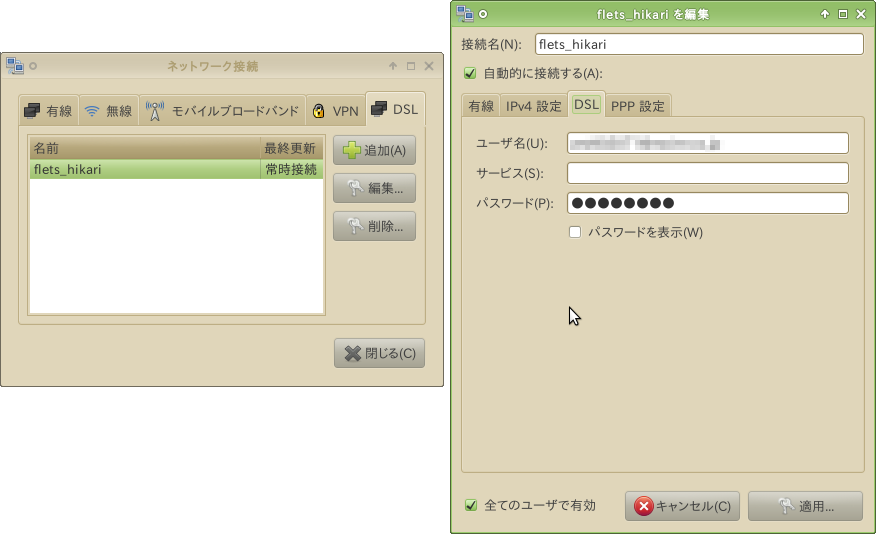Select the DSL tab in ネットワーク接続 window
This screenshot has width=876, height=534.
tap(395, 109)
